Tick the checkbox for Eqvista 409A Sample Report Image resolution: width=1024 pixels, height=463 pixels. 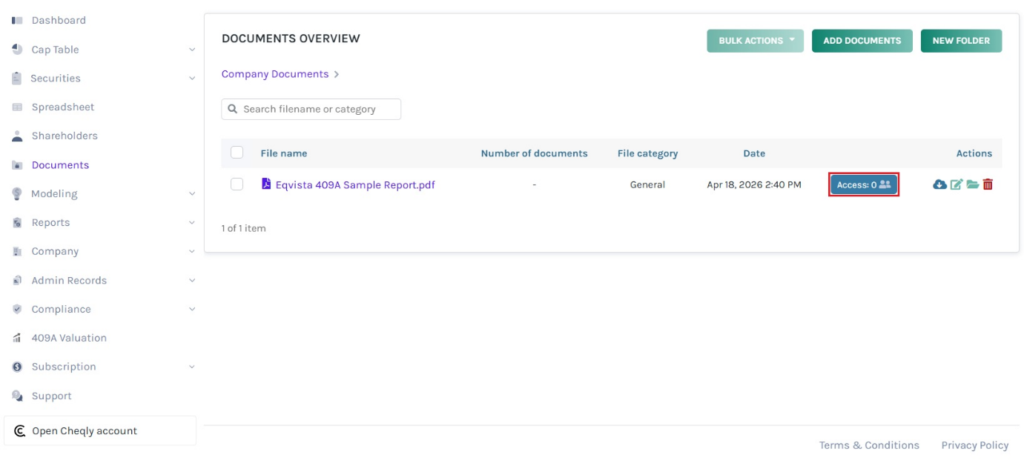237,184
